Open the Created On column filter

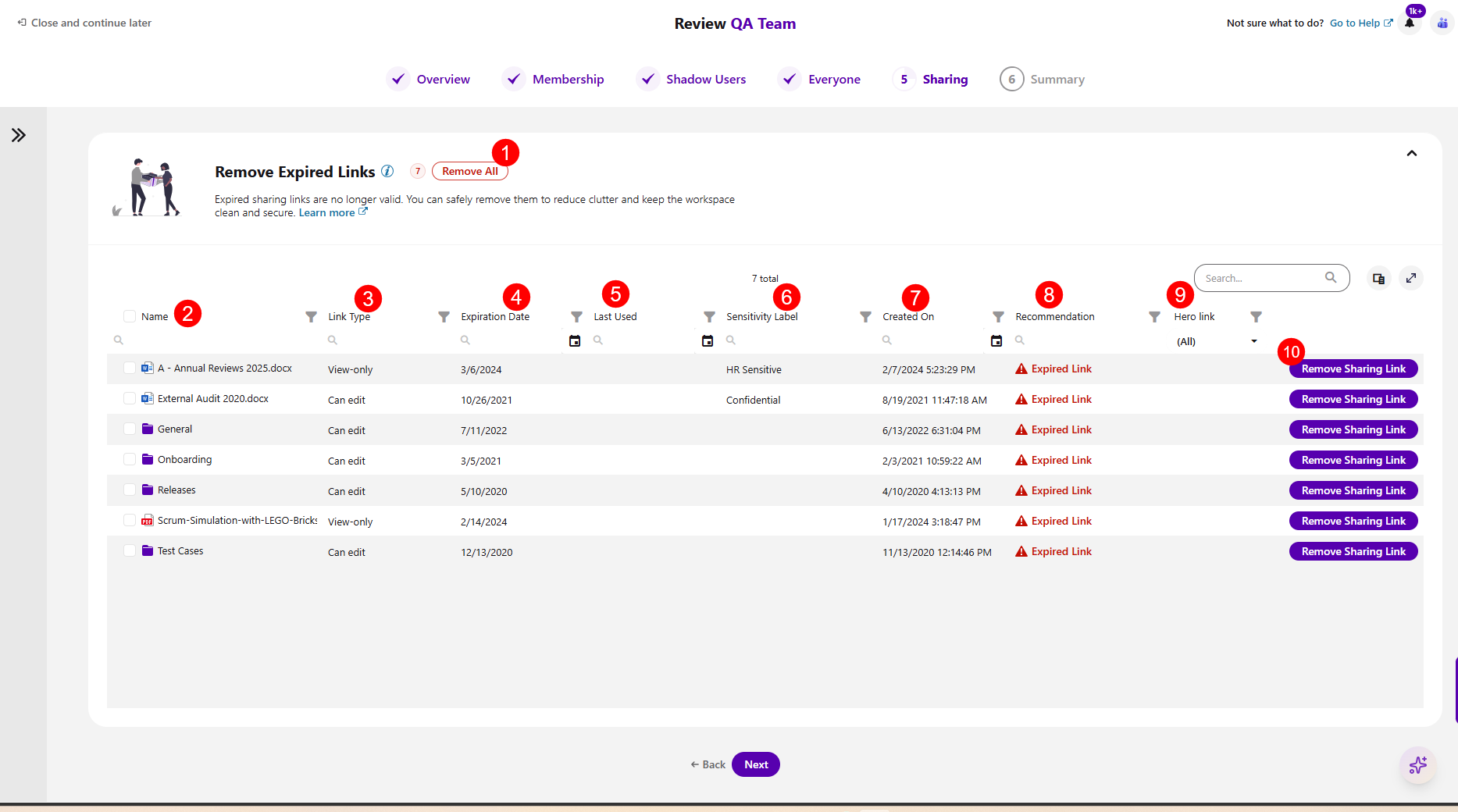tap(998, 317)
